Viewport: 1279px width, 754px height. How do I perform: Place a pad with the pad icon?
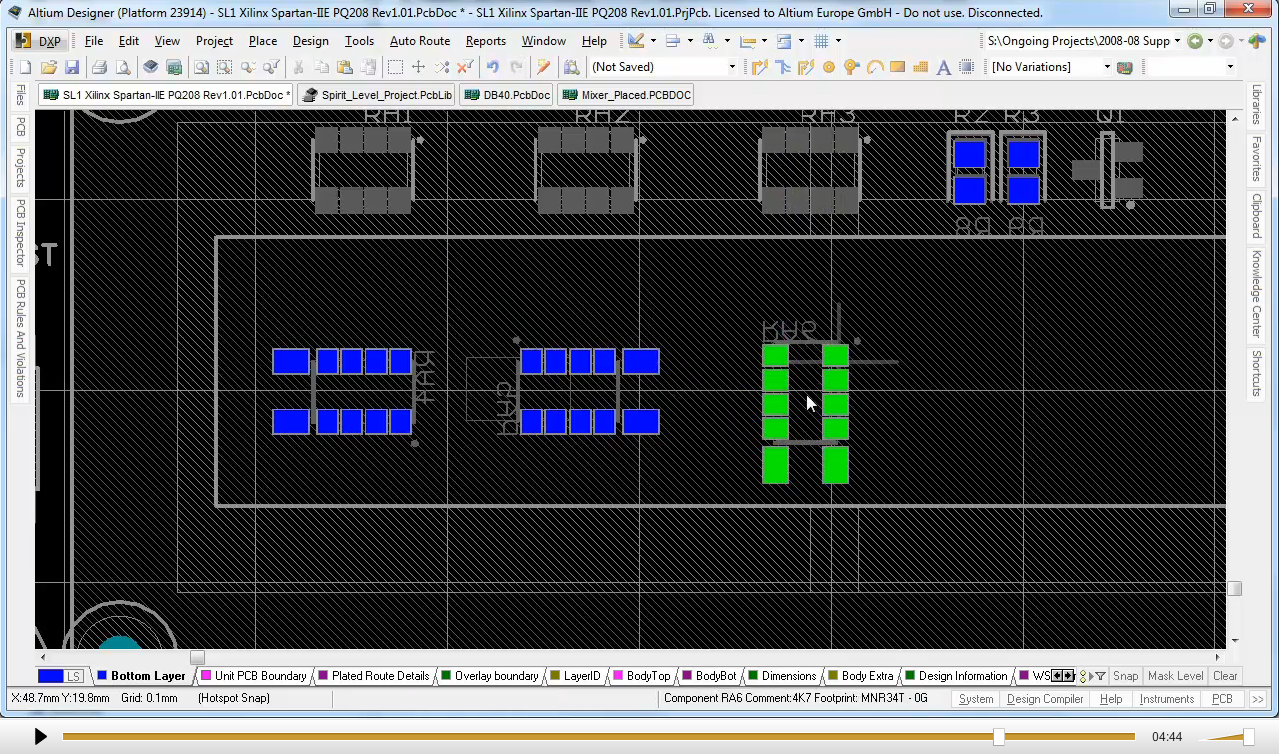pyautogui.click(x=828, y=67)
